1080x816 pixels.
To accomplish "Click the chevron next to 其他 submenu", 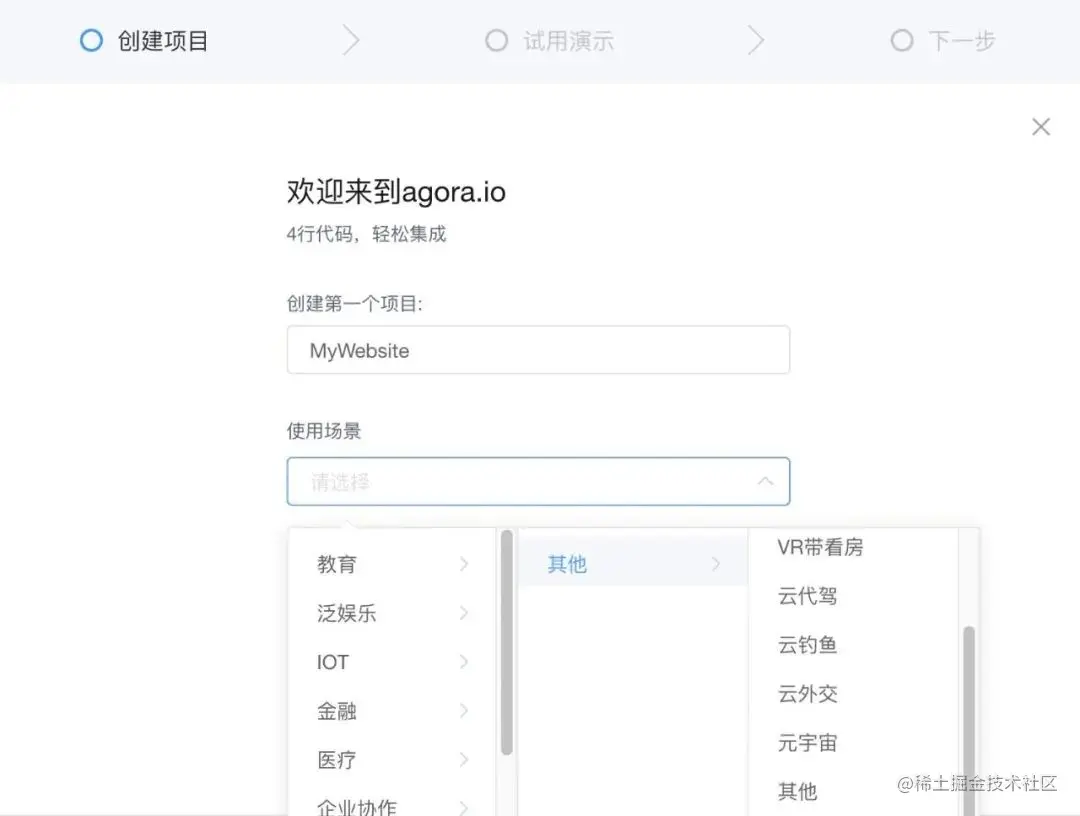I will click(x=716, y=564).
